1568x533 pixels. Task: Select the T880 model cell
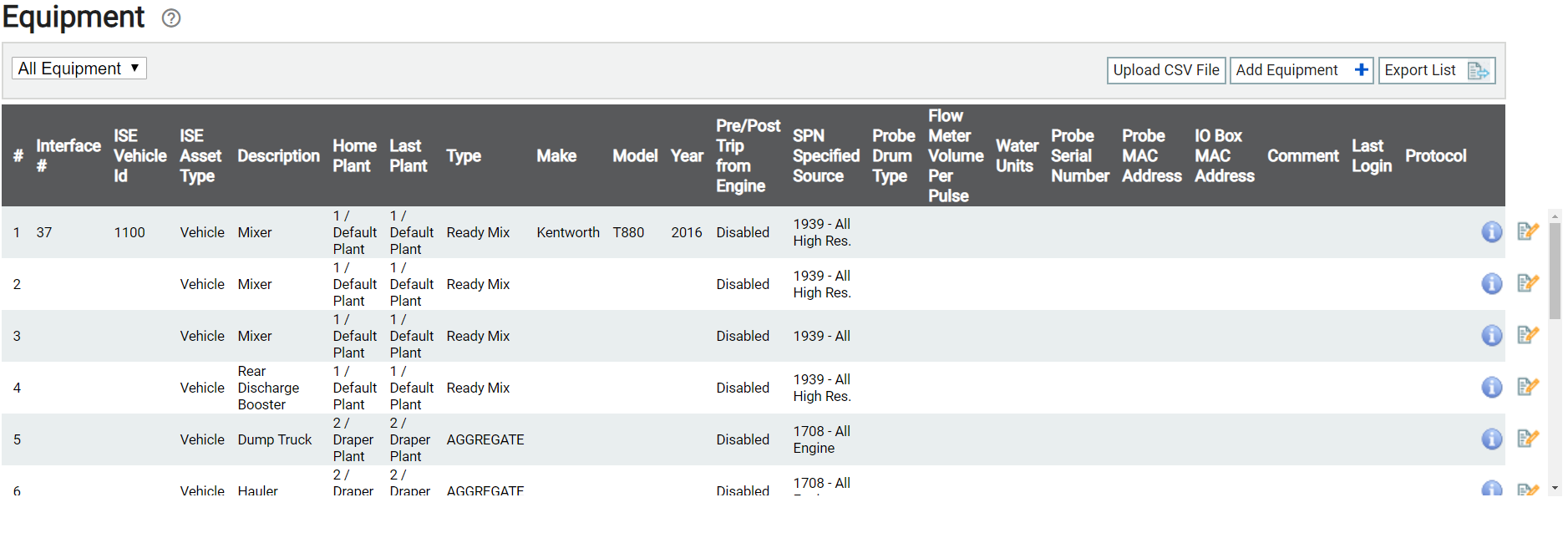tap(628, 232)
